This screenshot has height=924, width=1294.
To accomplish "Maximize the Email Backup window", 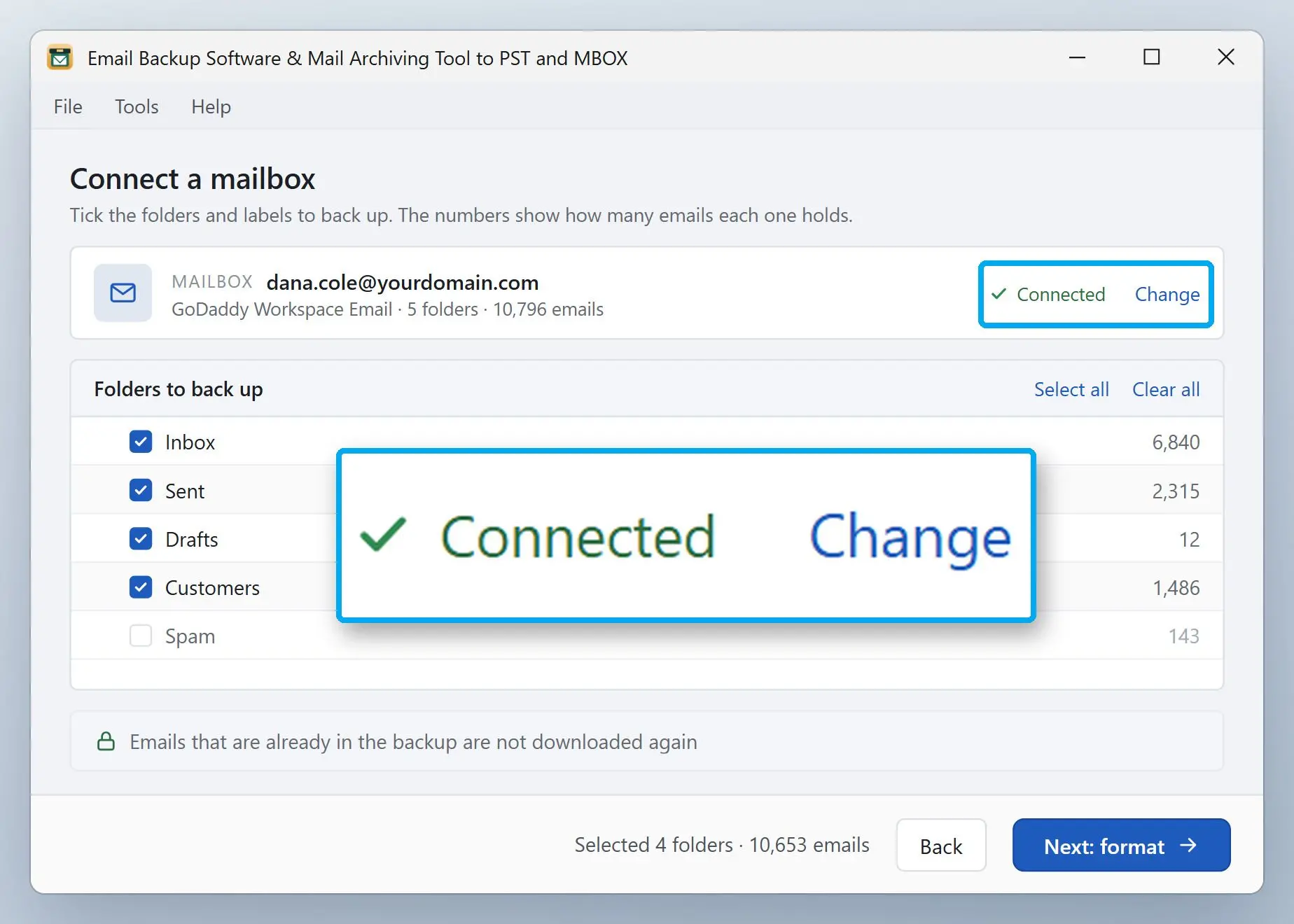I will tap(1152, 57).
